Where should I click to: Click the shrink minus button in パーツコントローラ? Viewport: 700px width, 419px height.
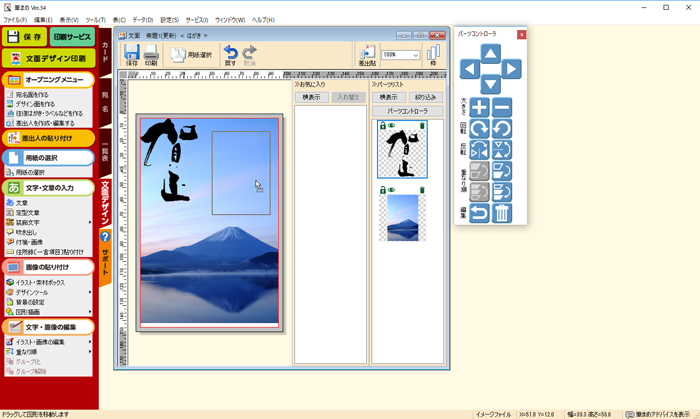click(502, 108)
